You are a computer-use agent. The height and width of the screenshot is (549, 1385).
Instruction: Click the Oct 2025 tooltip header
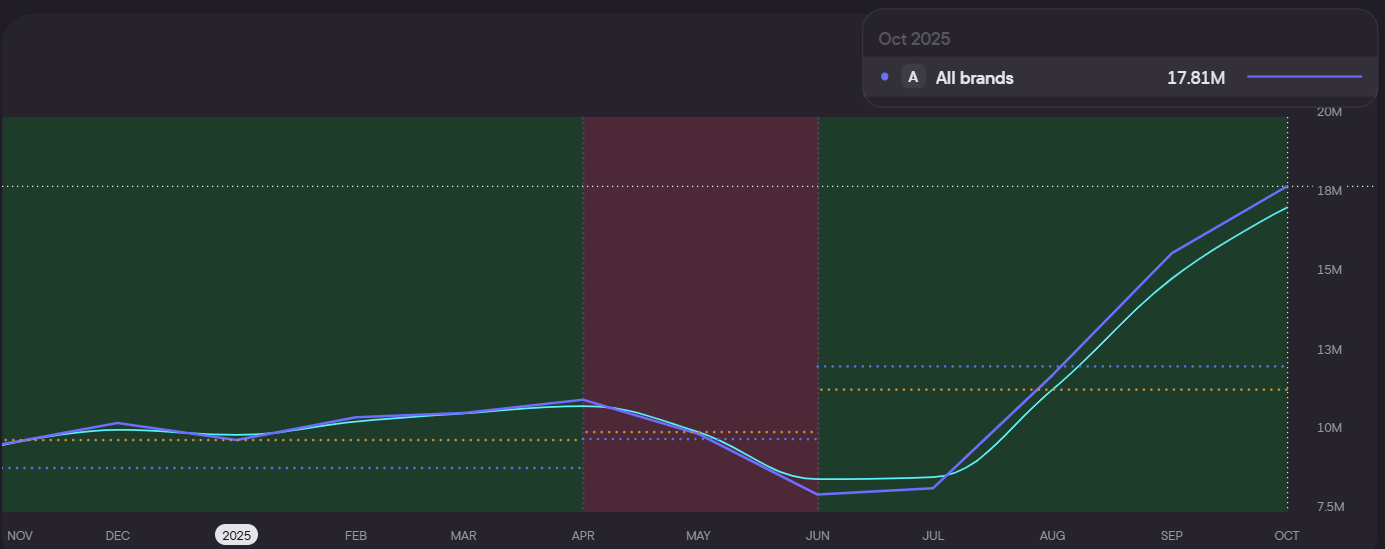[x=914, y=39]
